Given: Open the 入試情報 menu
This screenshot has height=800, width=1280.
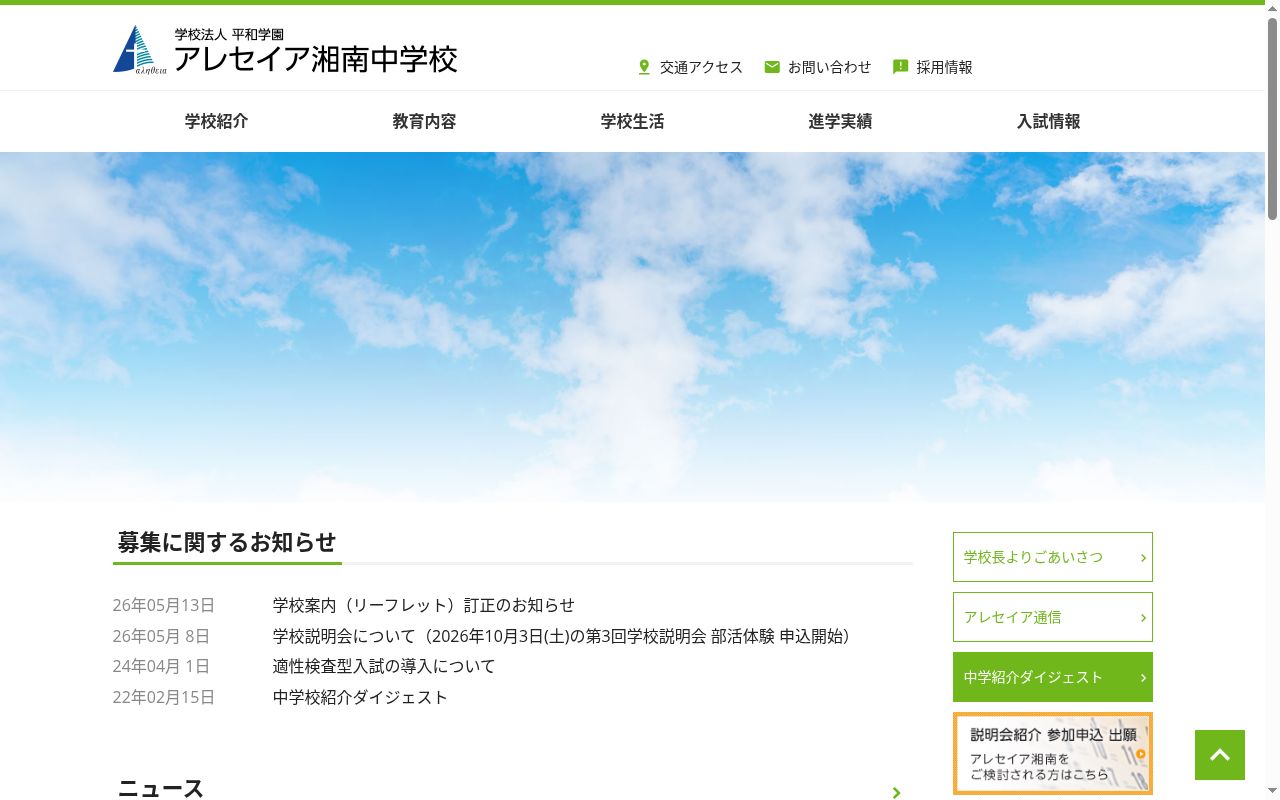Looking at the screenshot, I should pos(1048,121).
